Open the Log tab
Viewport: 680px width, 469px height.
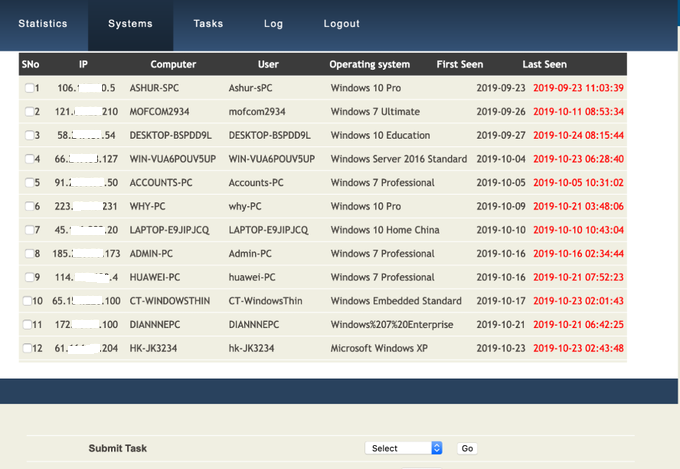pos(273,23)
